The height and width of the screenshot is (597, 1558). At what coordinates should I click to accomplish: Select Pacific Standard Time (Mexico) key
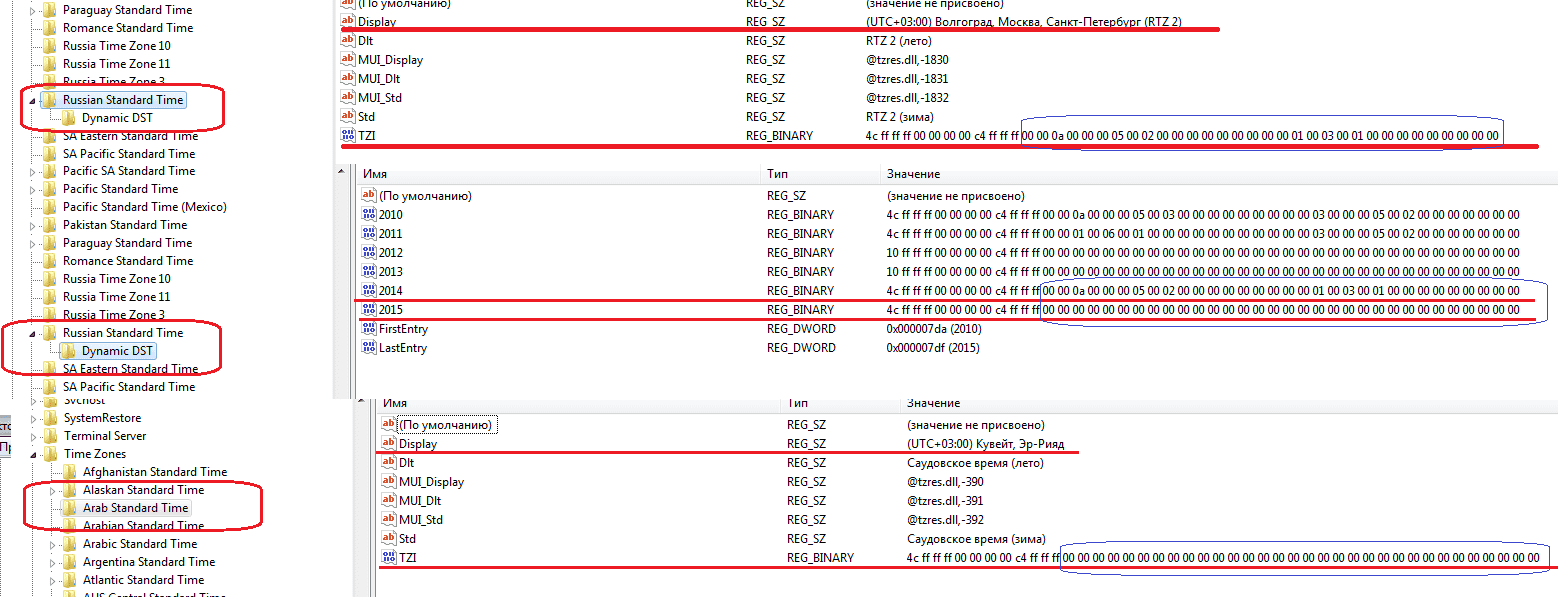click(144, 207)
